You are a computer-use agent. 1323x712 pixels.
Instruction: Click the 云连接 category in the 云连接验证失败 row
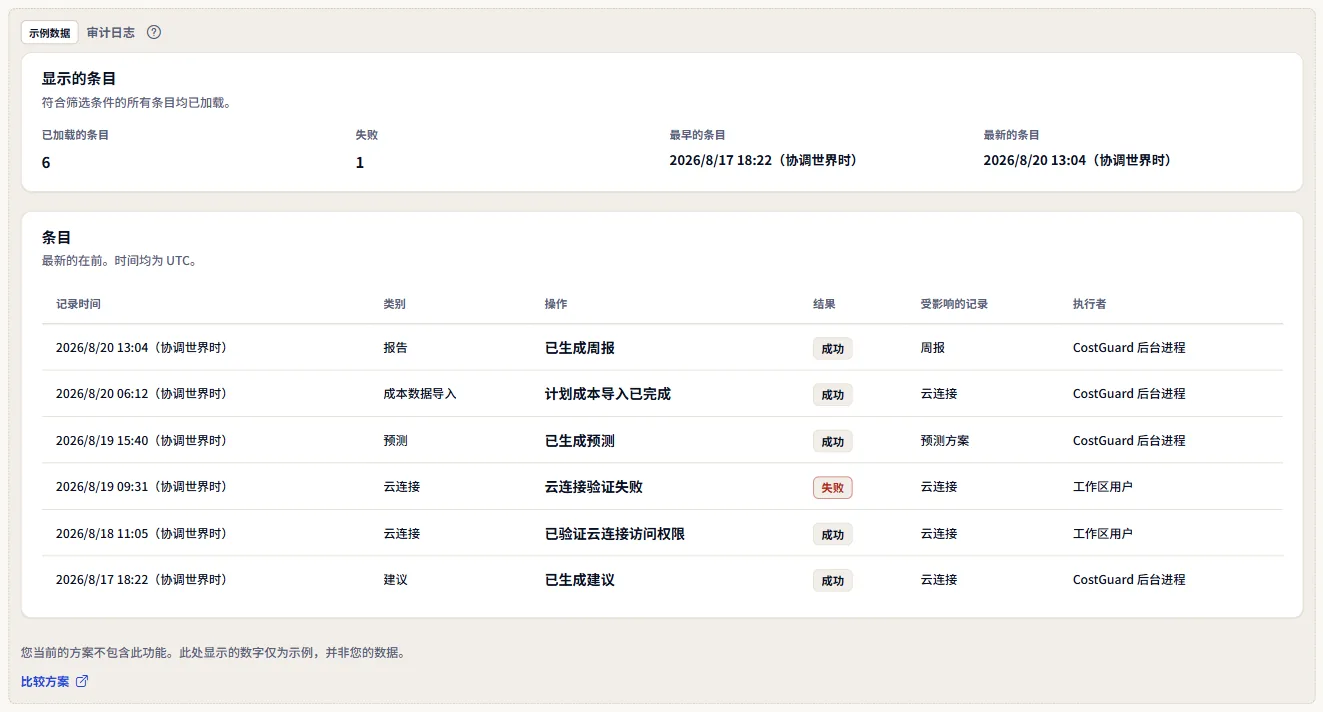(402, 487)
